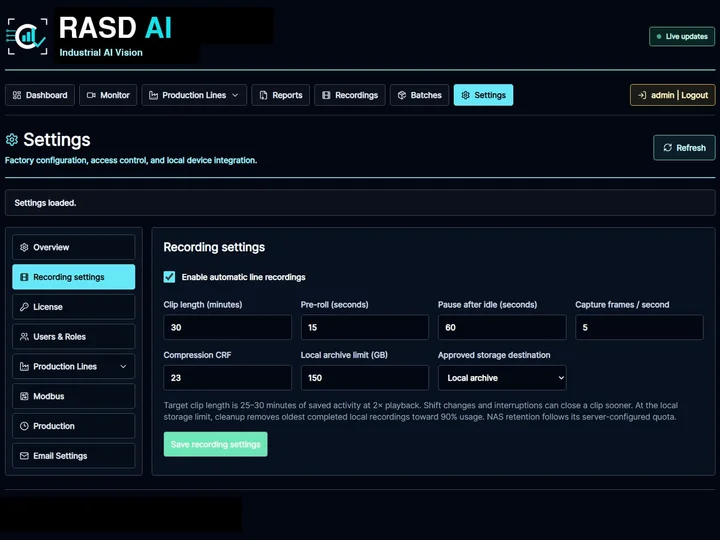The image size is (720, 540).
Task: Click Save recording settings button
Action: point(215,444)
